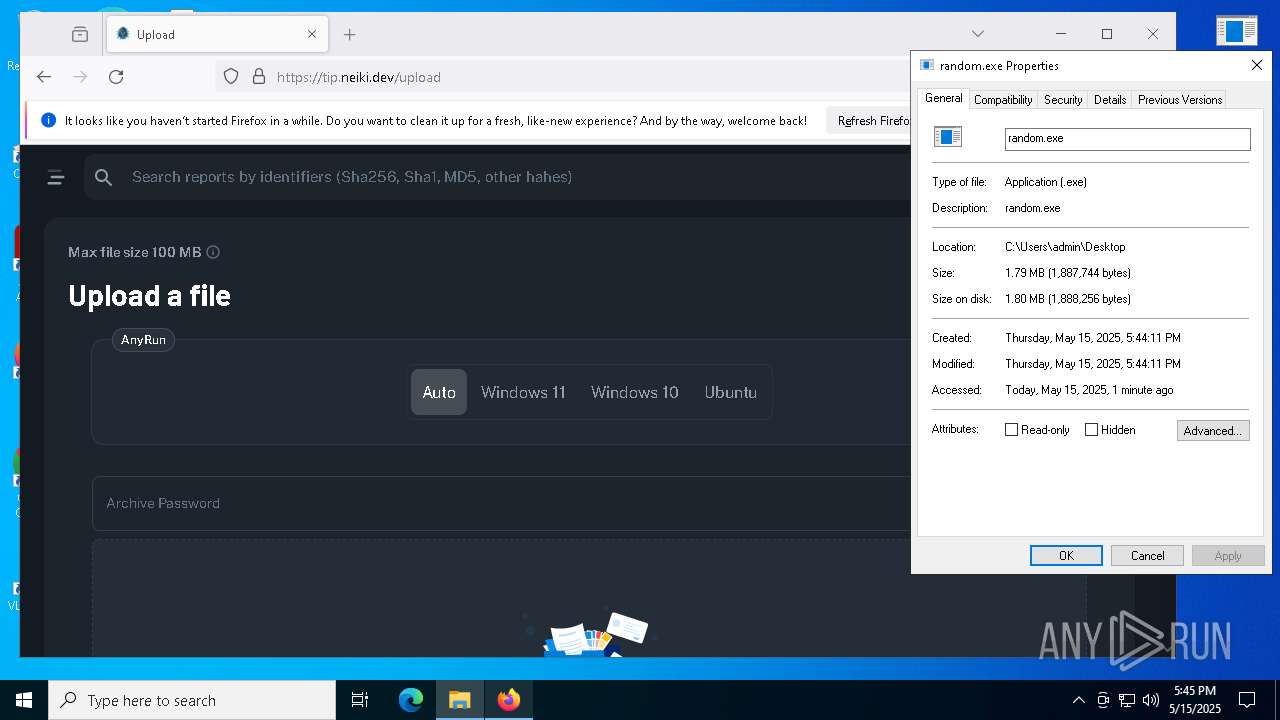
Task: Click the volume speaker tray icon
Action: point(1151,700)
